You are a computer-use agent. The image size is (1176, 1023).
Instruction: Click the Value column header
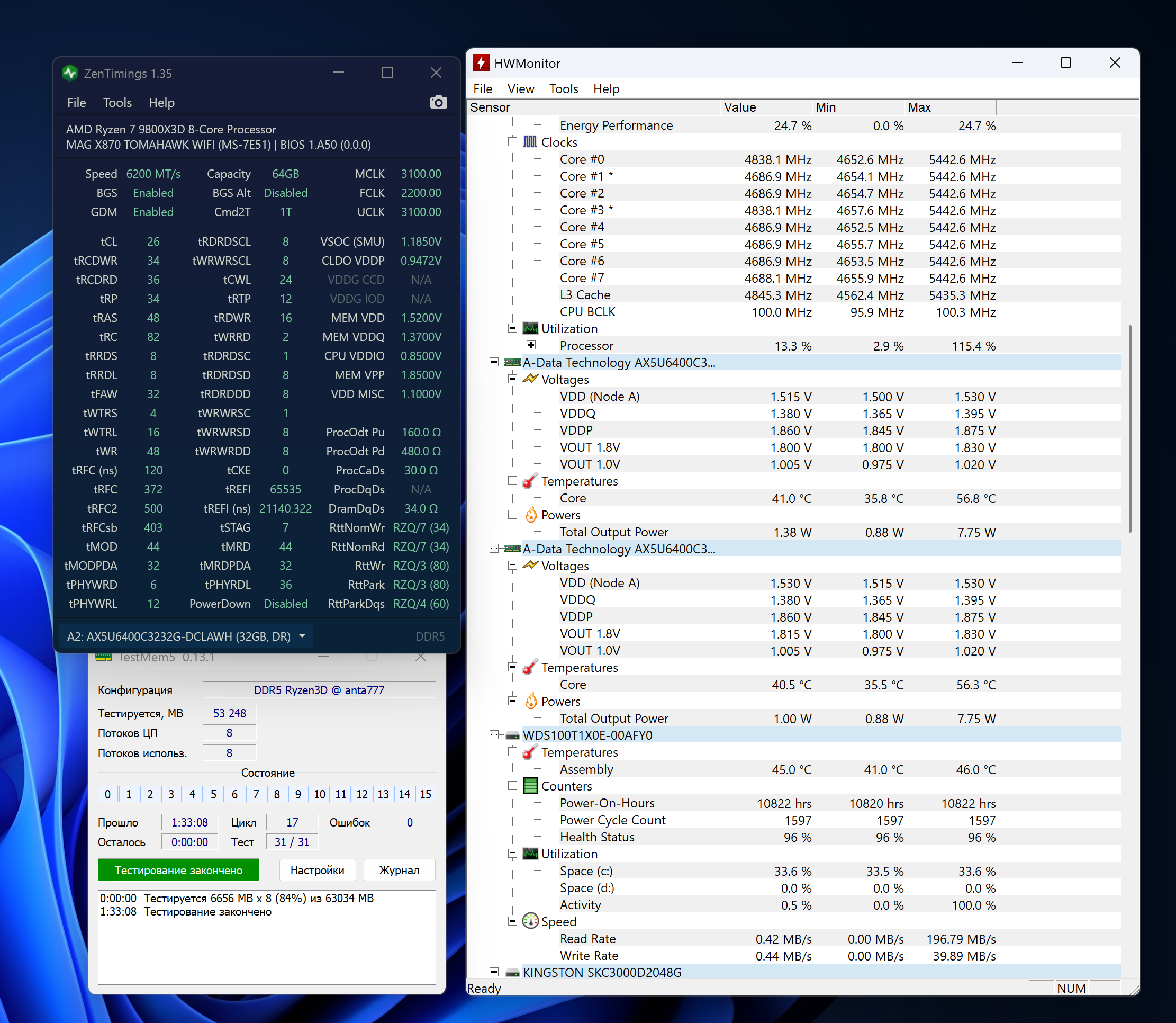765,107
